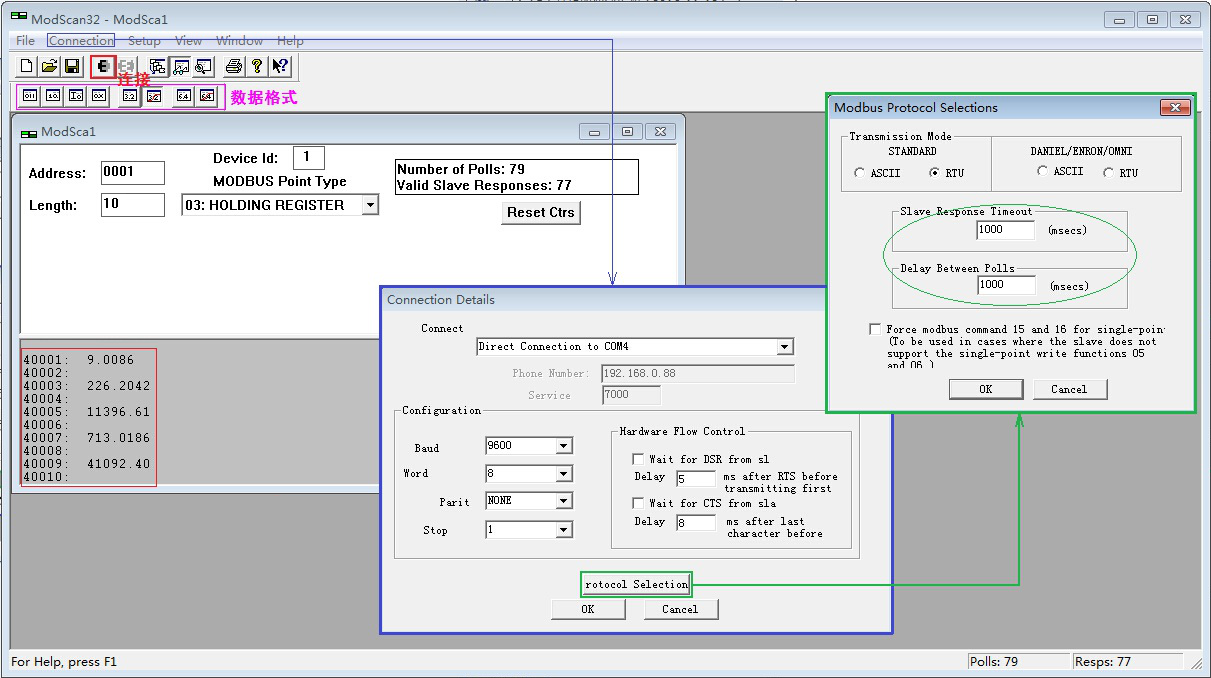Open the Connection menu
This screenshot has height=678, width=1211.
point(81,41)
